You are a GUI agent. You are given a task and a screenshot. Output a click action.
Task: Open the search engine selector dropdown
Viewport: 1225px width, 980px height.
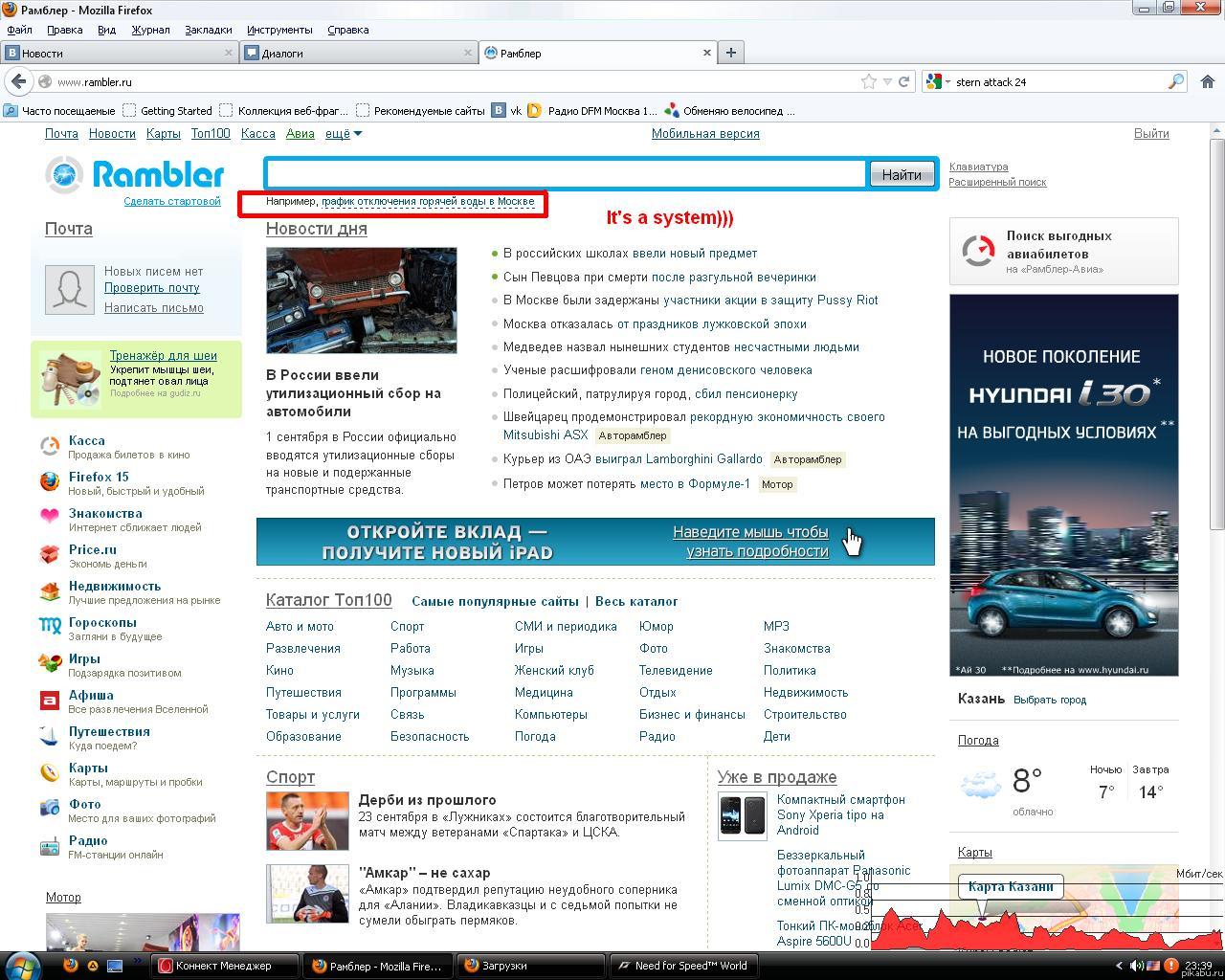937,82
